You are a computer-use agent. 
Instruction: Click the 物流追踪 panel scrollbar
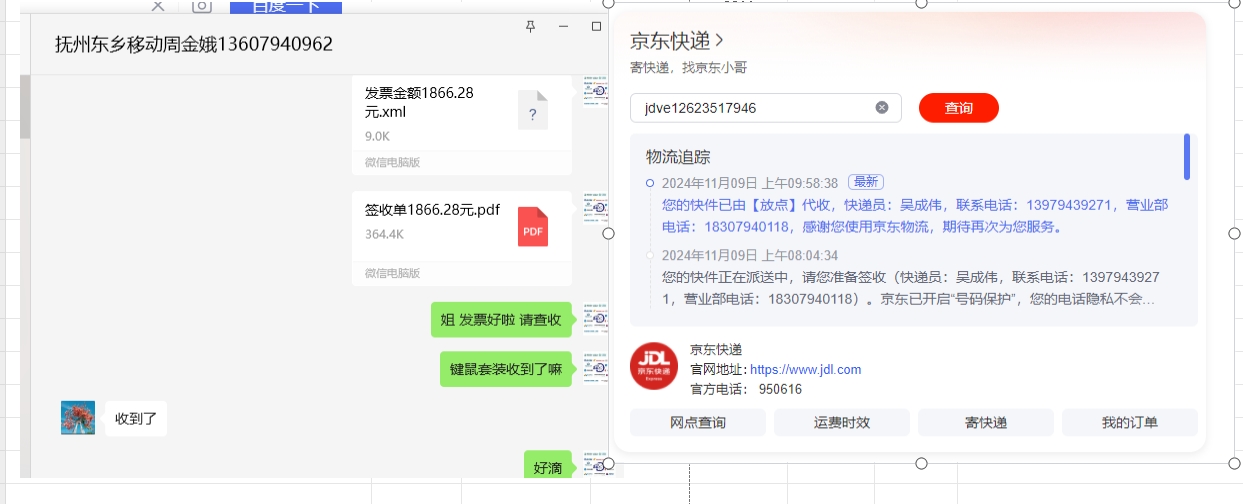pos(1187,157)
